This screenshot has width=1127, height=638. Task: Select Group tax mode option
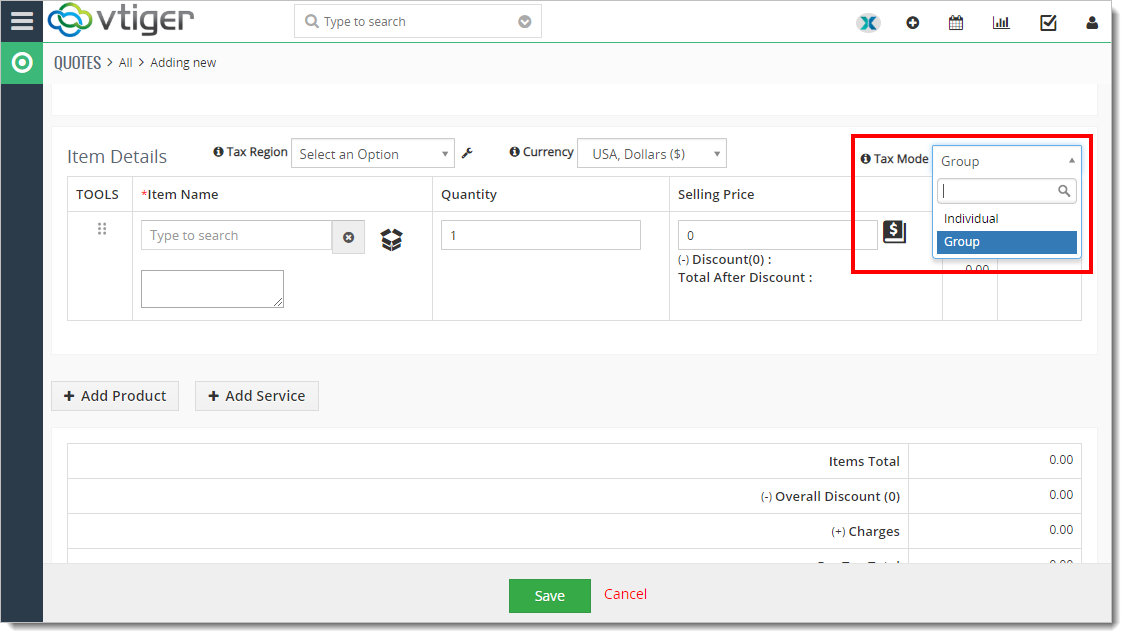[x=1006, y=242]
